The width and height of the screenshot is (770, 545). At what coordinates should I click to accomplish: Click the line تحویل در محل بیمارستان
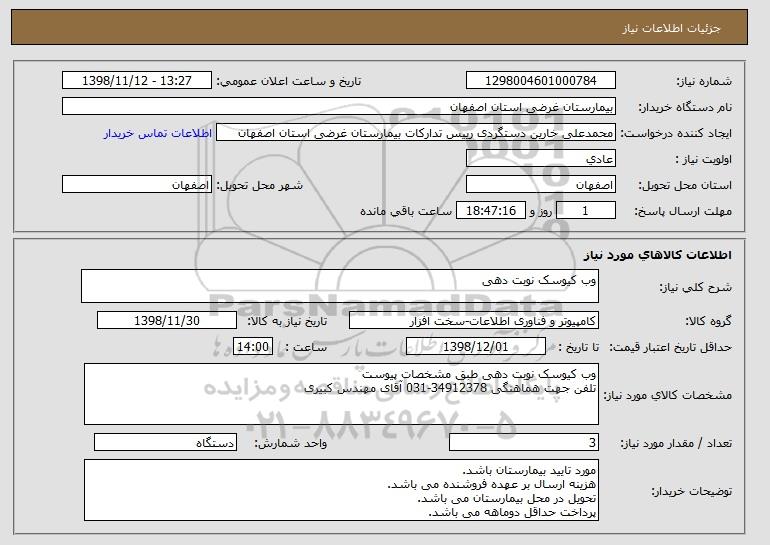tap(507, 498)
